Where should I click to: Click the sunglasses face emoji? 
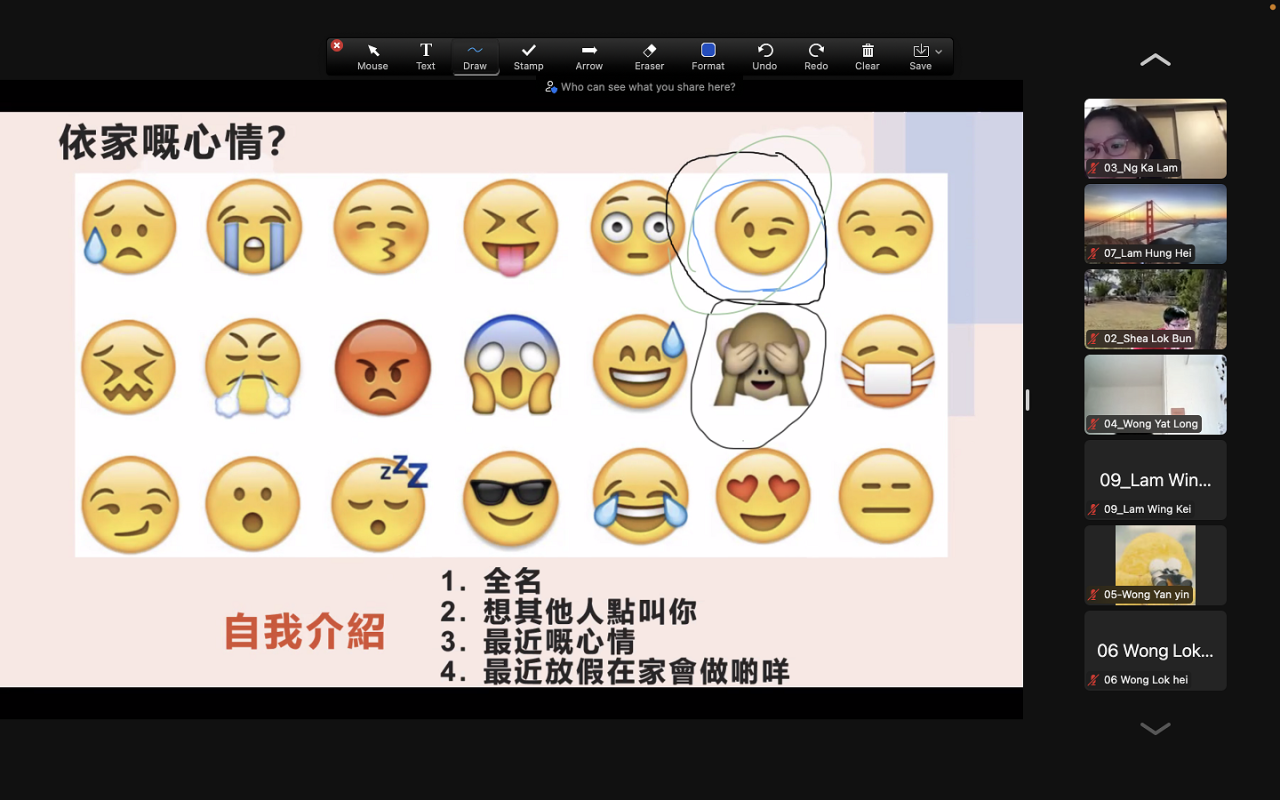(511, 498)
